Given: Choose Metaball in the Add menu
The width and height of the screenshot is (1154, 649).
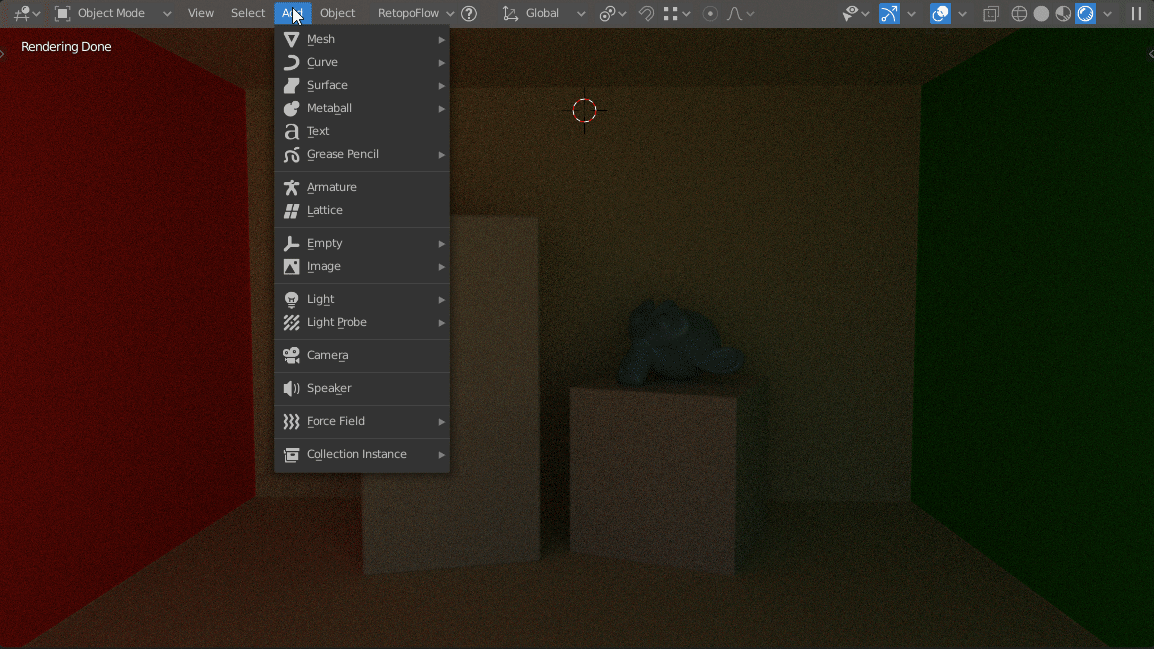Looking at the screenshot, I should [362, 108].
